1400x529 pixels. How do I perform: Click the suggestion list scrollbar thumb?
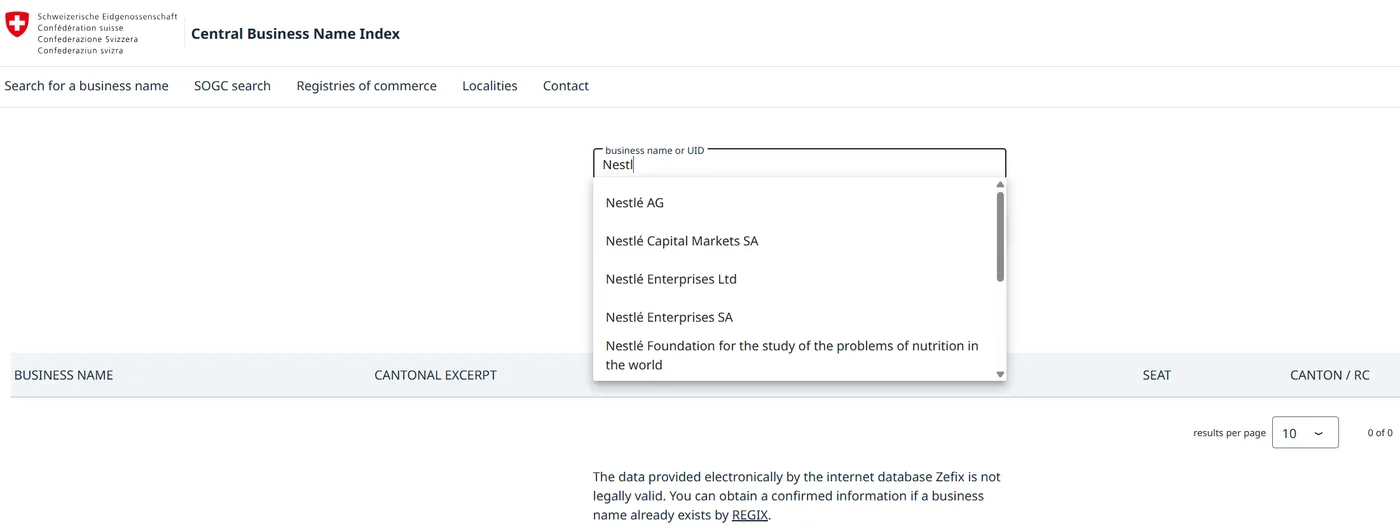[x=1000, y=236]
